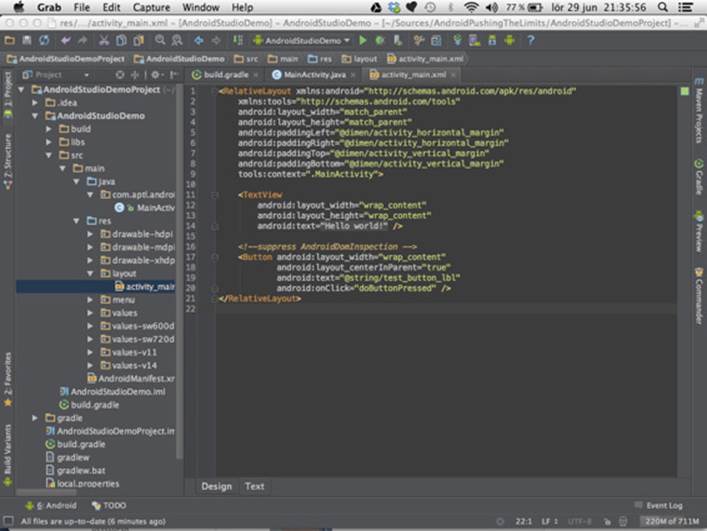
Task: Click the Cut scissors icon
Action: point(104,41)
